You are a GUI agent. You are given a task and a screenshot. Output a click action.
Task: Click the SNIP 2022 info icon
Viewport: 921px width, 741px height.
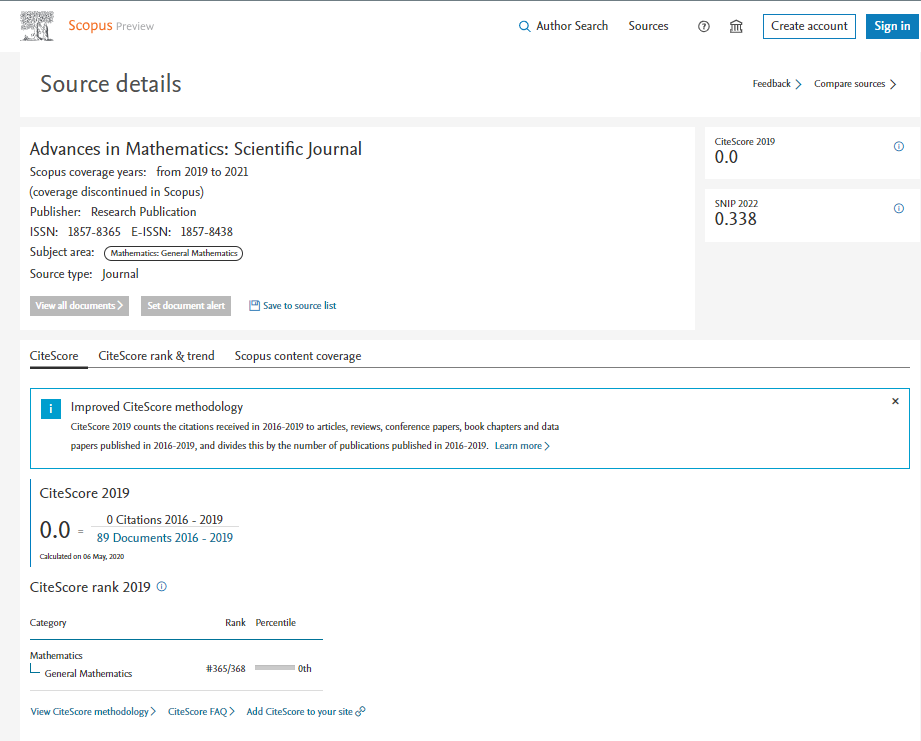898,209
